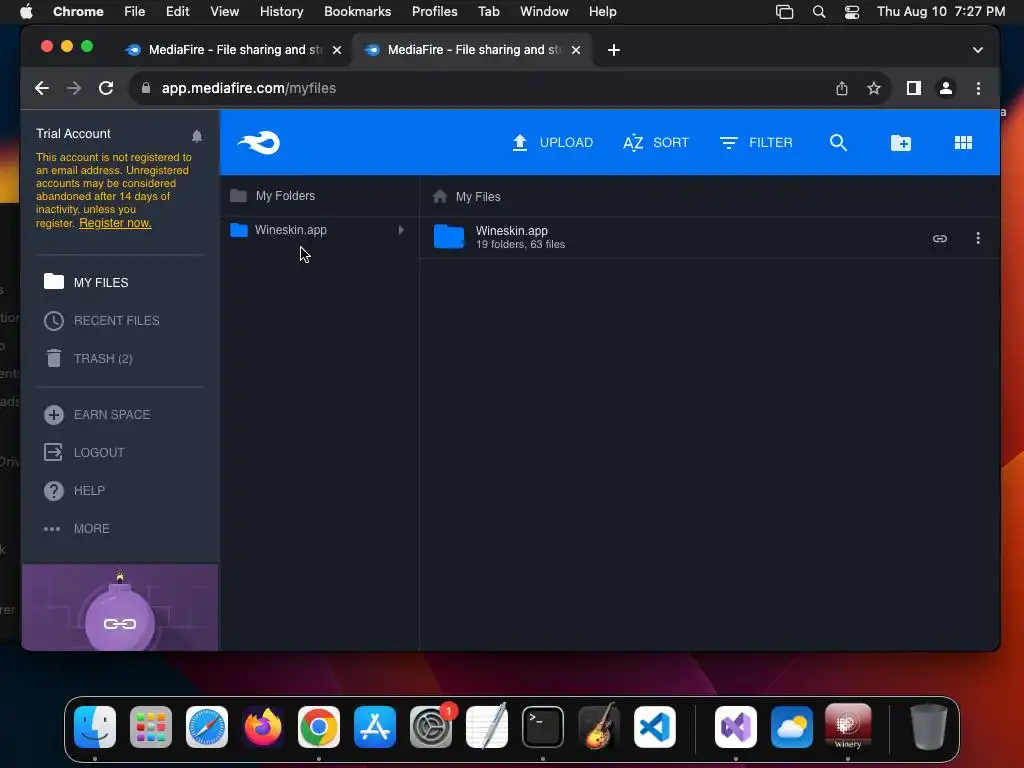Screen dimensions: 1024x768
Task: Open the SORT options
Action: coord(656,142)
